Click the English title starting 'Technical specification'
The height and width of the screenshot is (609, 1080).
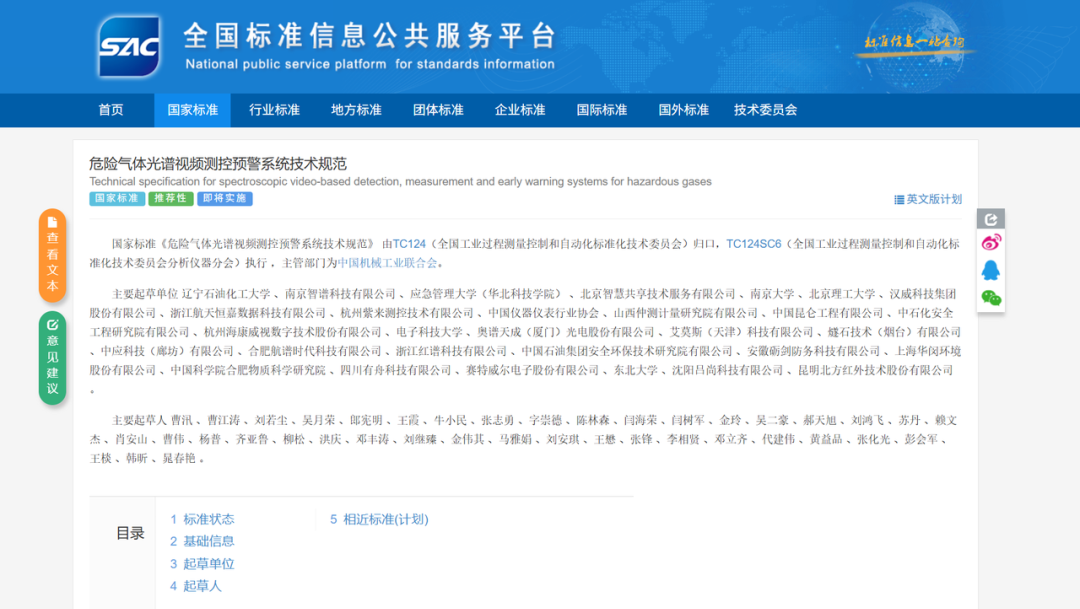[400, 182]
